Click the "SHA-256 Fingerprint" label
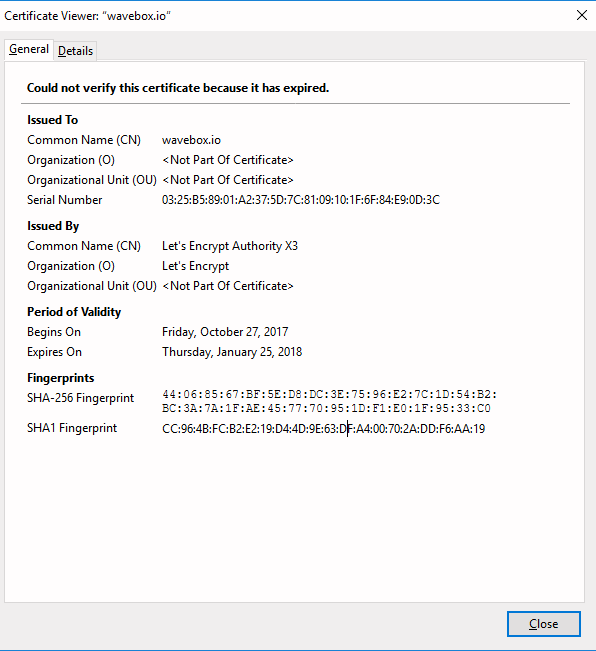This screenshot has width=596, height=651. [x=81, y=398]
